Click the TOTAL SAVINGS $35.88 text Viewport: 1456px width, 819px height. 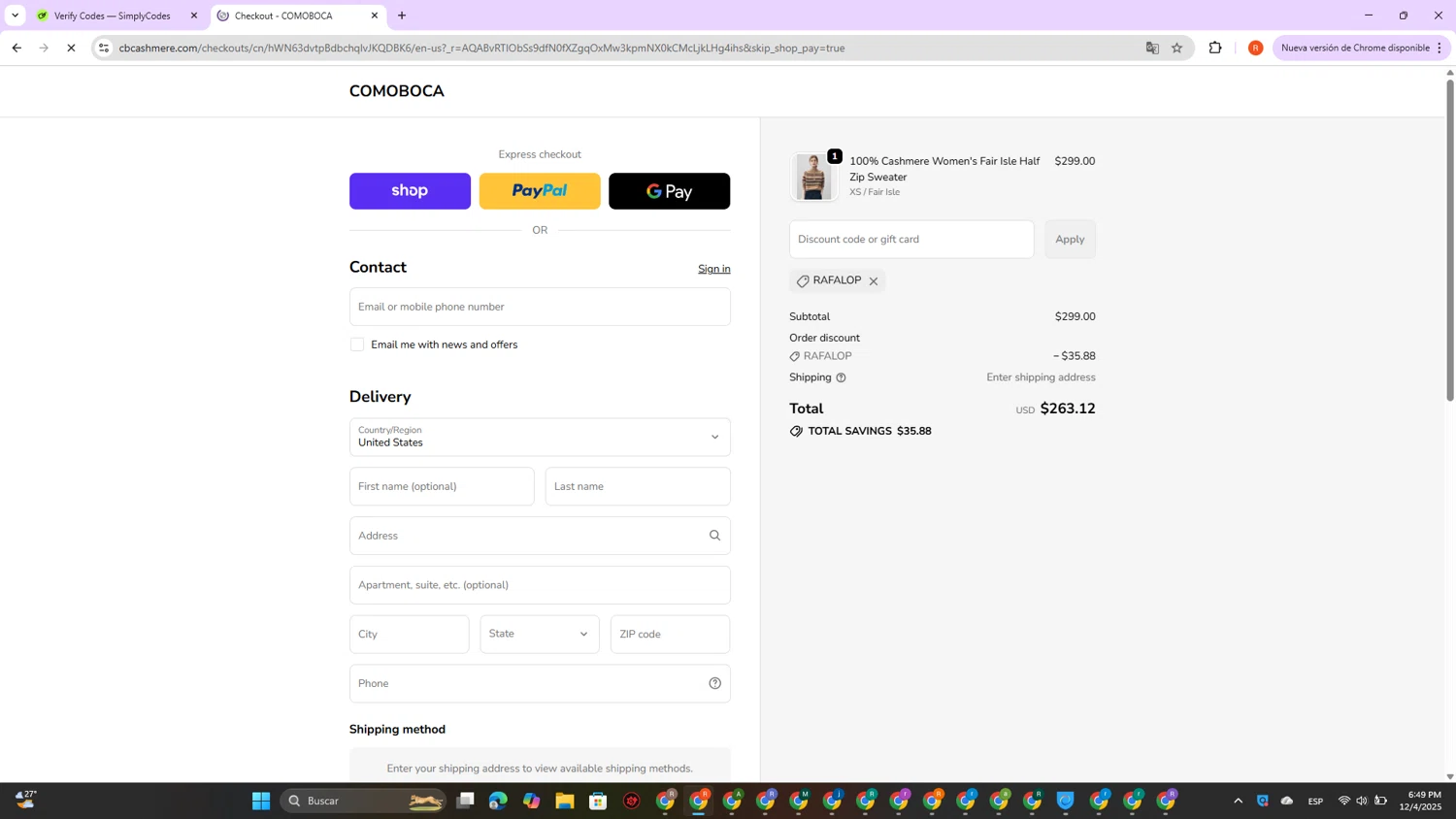870,431
